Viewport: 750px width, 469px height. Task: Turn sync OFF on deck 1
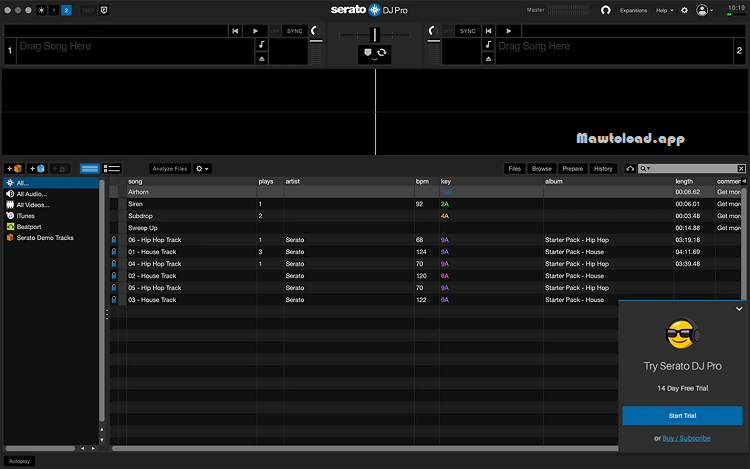click(x=275, y=31)
